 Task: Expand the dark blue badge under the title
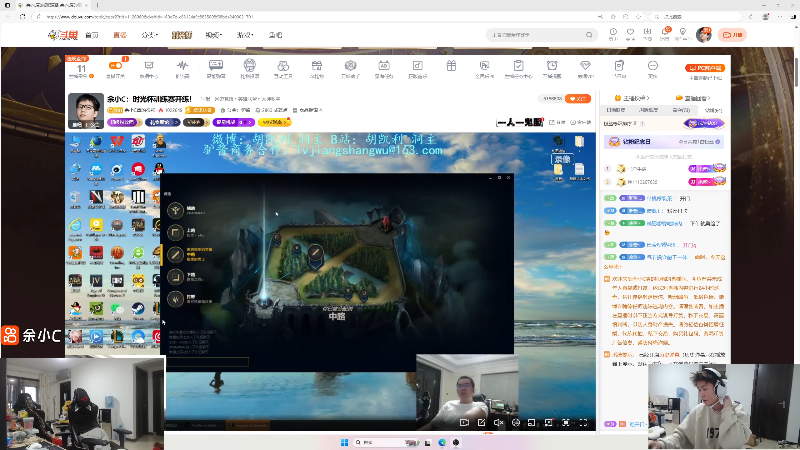coord(162,122)
